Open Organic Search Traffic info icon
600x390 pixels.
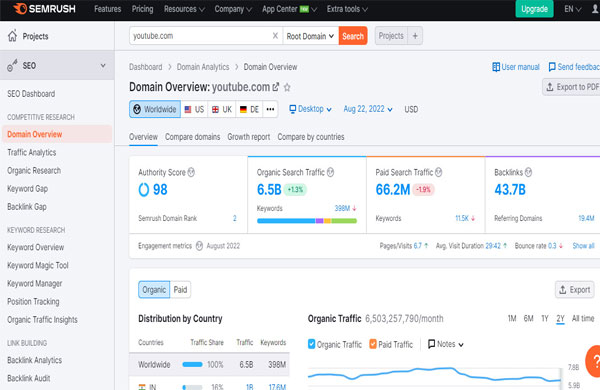(x=330, y=172)
